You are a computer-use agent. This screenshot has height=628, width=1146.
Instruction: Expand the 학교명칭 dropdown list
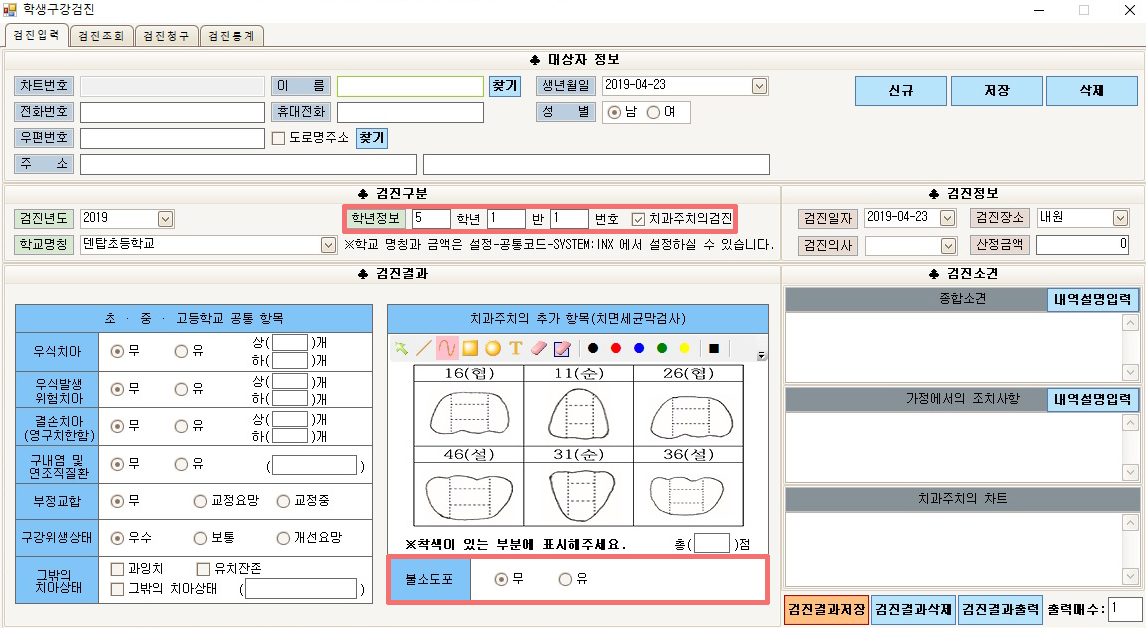329,245
